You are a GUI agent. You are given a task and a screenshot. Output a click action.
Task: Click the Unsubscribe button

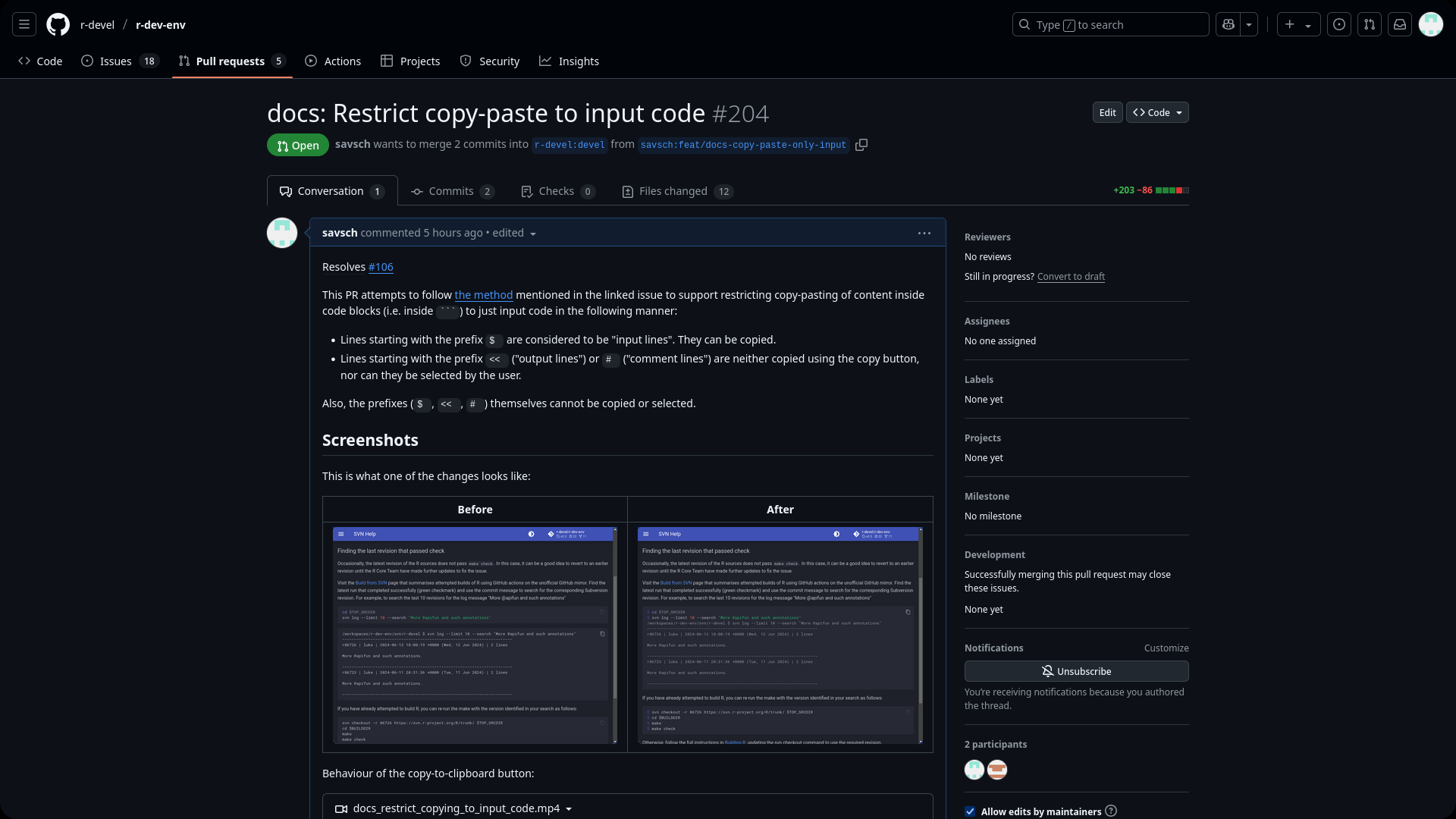1077,671
